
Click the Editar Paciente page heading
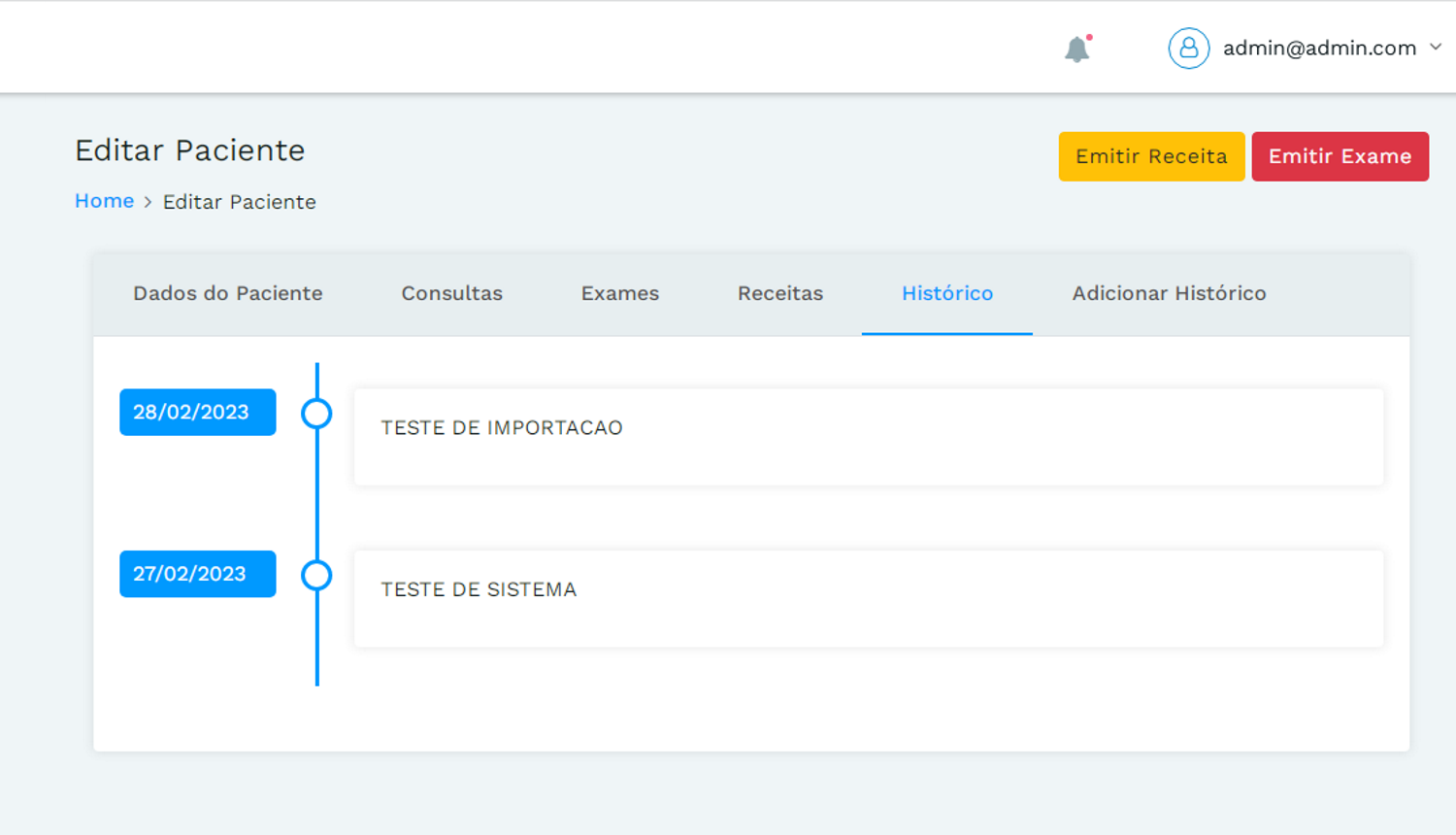(x=190, y=150)
